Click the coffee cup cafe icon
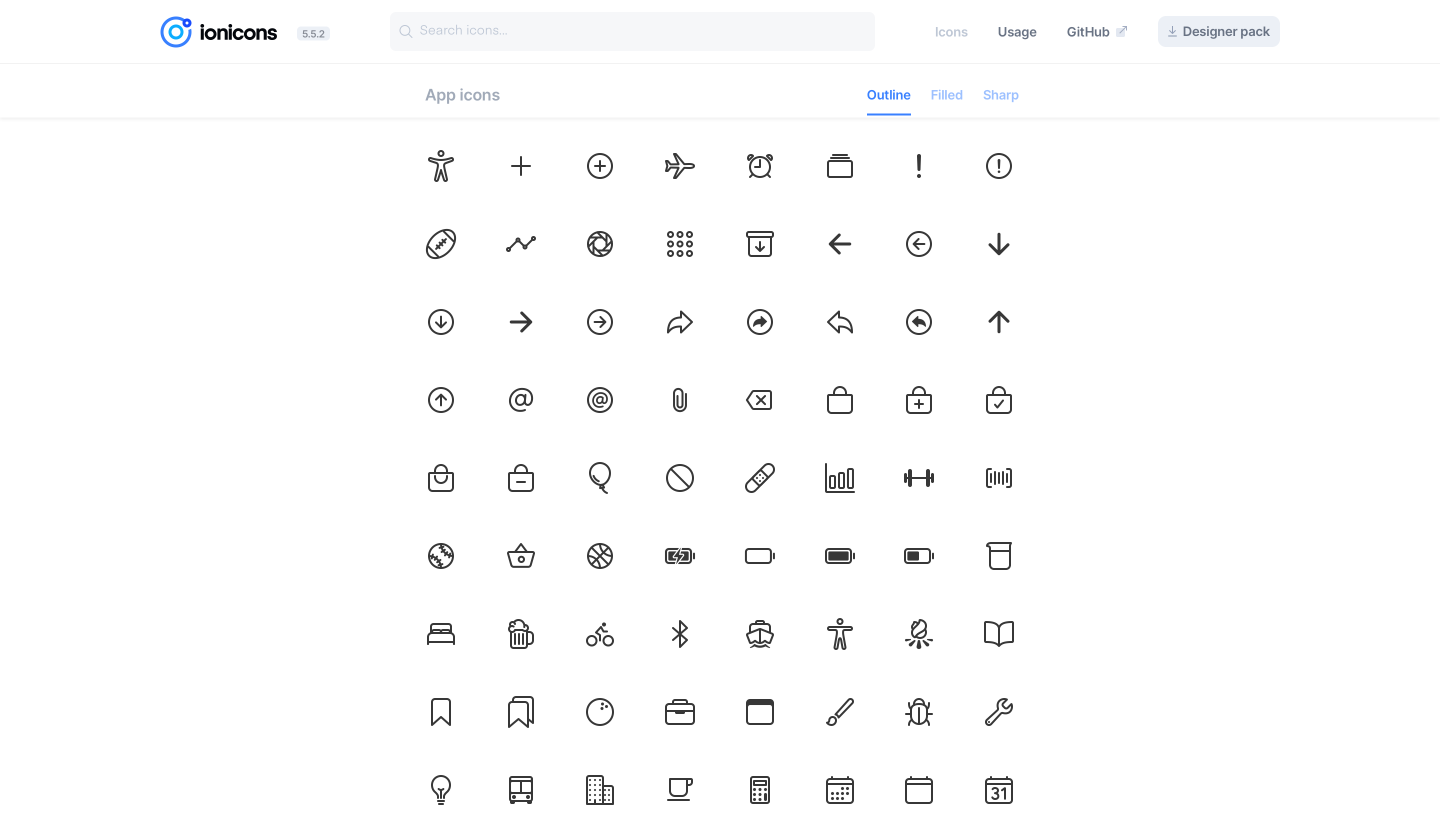 click(x=680, y=790)
